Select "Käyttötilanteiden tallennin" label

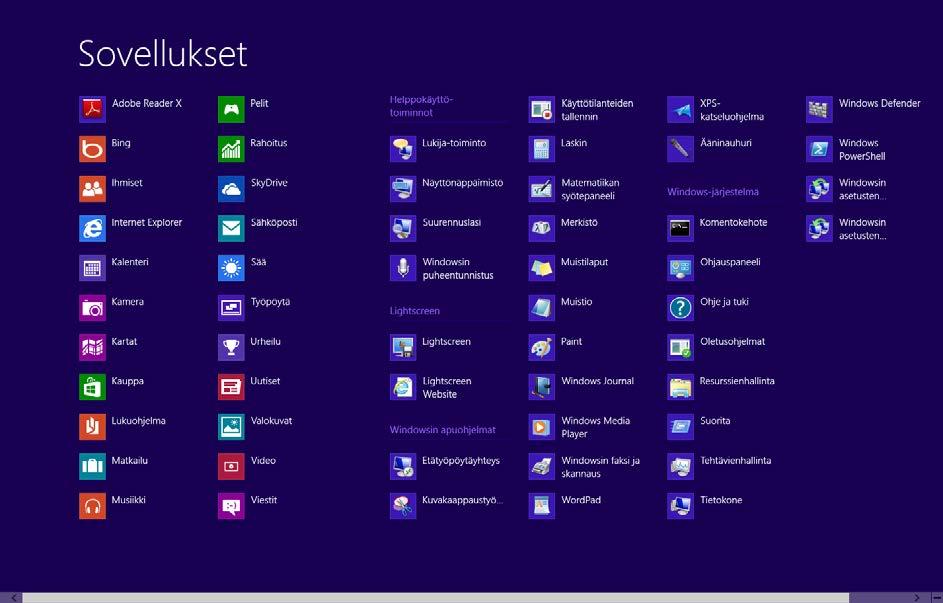597,110
